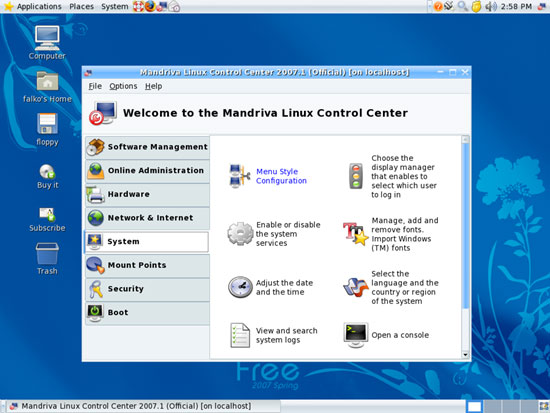Click the Software Management box icon

pyautogui.click(x=96, y=147)
